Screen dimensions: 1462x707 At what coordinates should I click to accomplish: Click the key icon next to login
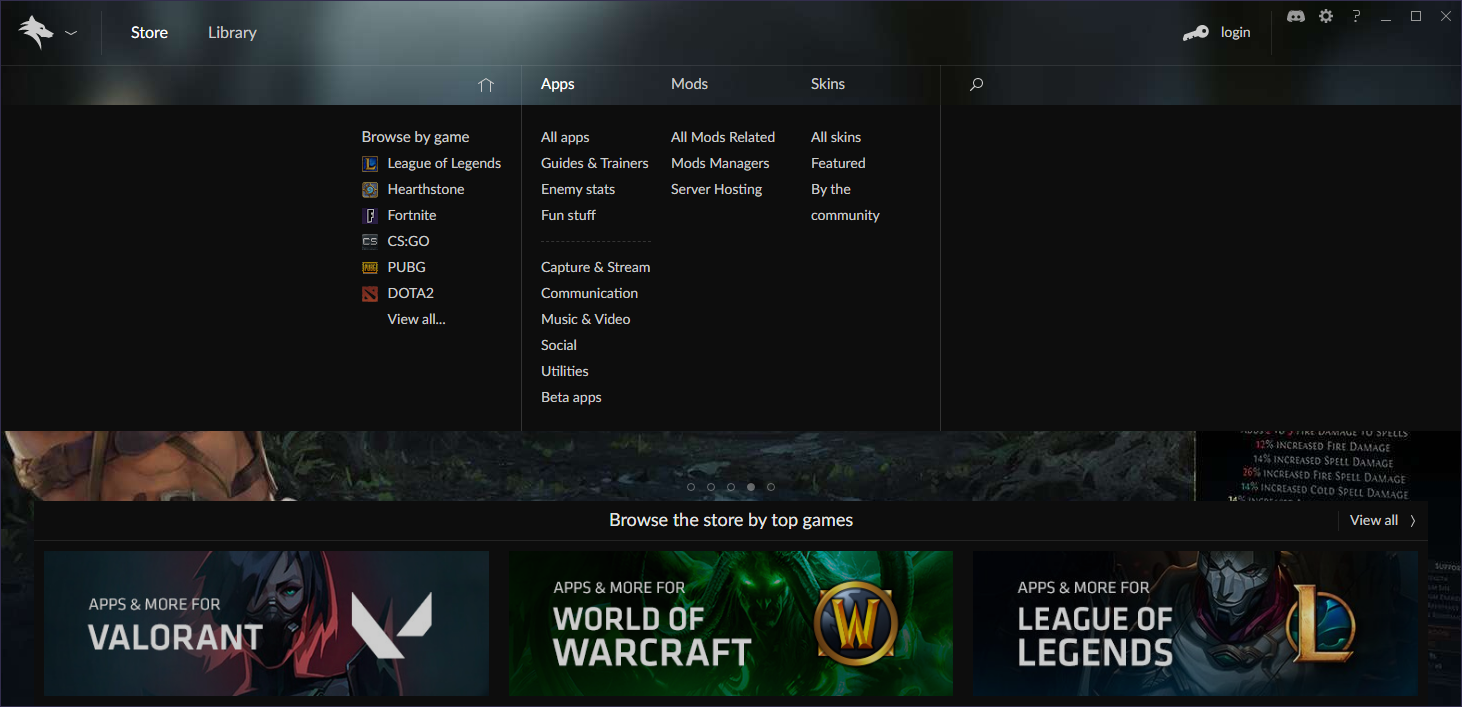pyautogui.click(x=1195, y=33)
